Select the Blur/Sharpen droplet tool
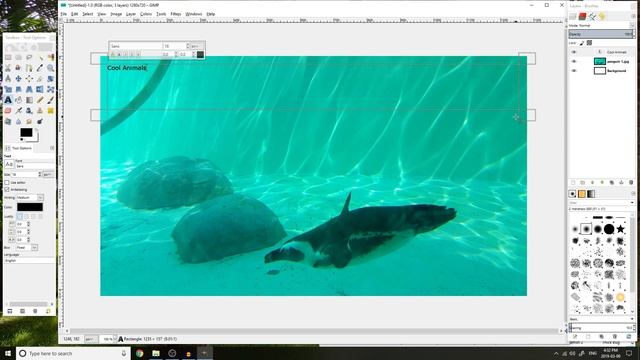Viewport: 640px width, 360px height. (19, 121)
